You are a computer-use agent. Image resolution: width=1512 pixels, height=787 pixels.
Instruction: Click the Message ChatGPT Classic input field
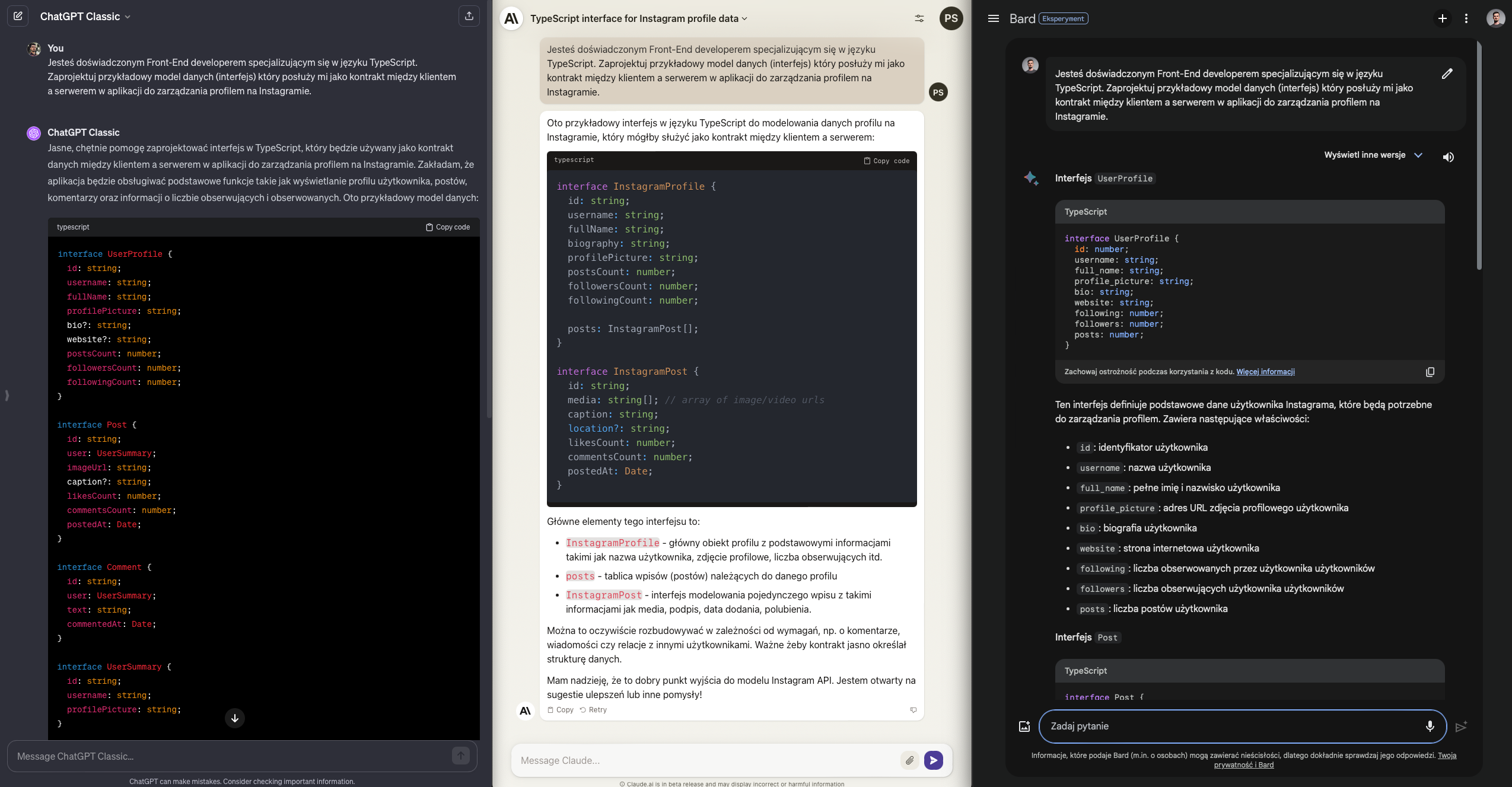pos(231,756)
